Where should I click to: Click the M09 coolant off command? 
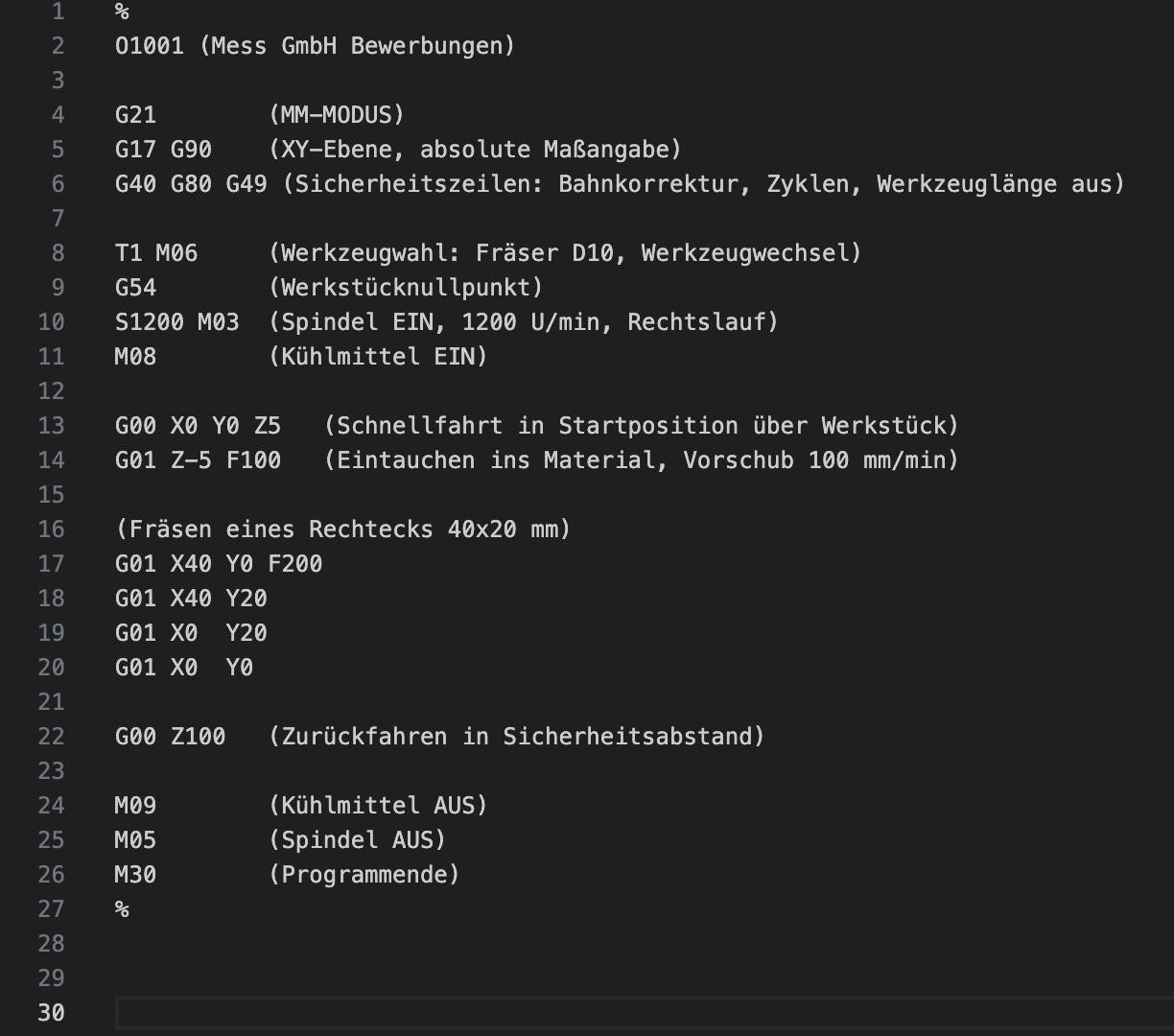pos(135,806)
